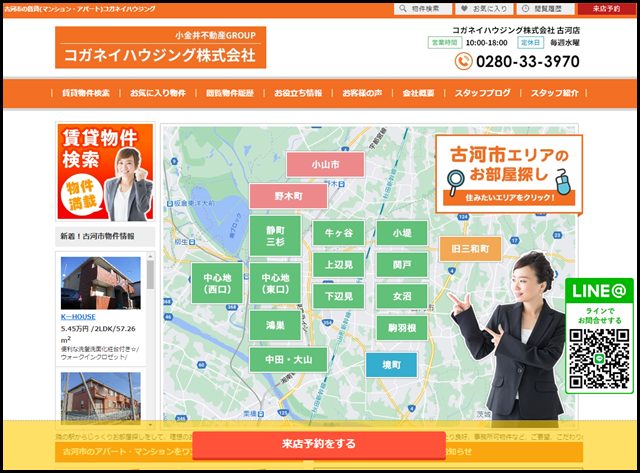Click the 賃貸物件検索 物件満載 side banner
The width and height of the screenshot is (640, 473).
[x=105, y=172]
